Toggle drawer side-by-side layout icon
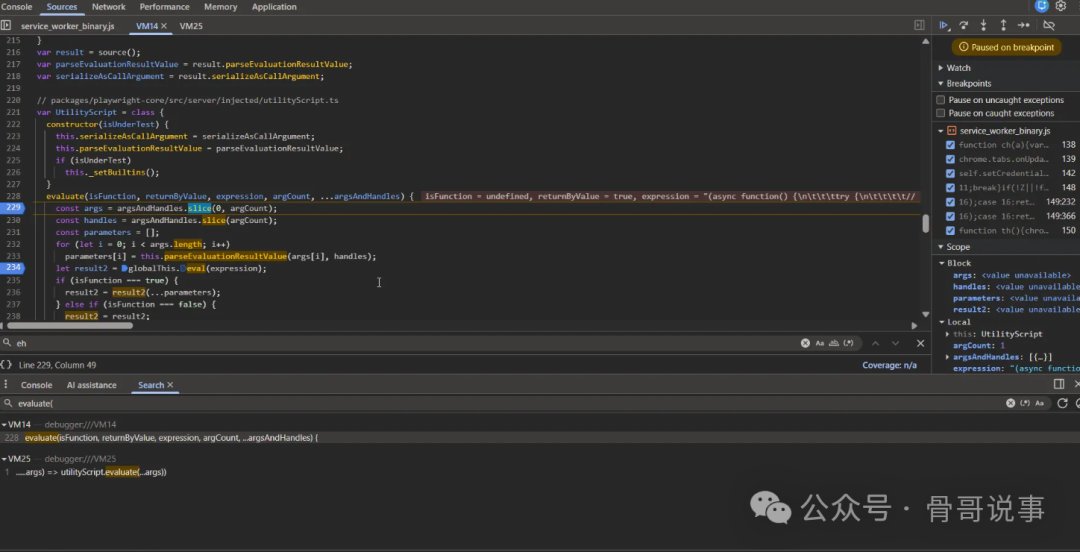The height and width of the screenshot is (552, 1080). pyautogui.click(x=1059, y=385)
